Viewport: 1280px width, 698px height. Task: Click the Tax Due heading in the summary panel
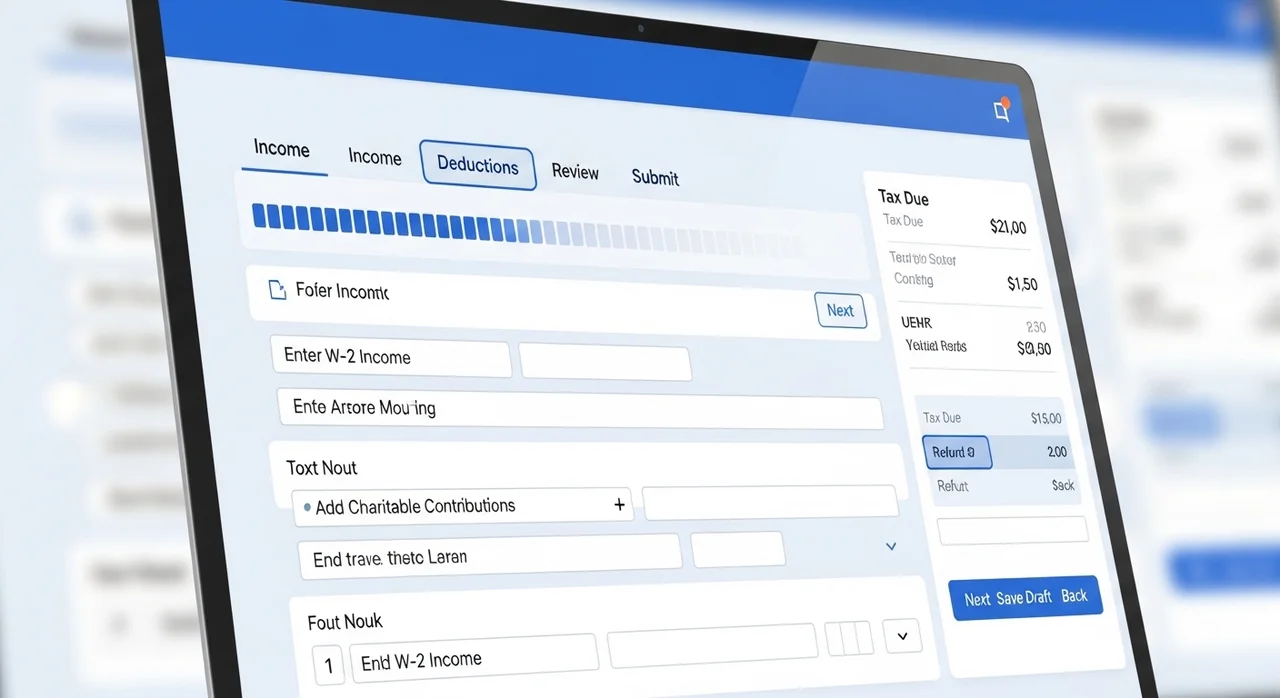click(x=903, y=197)
